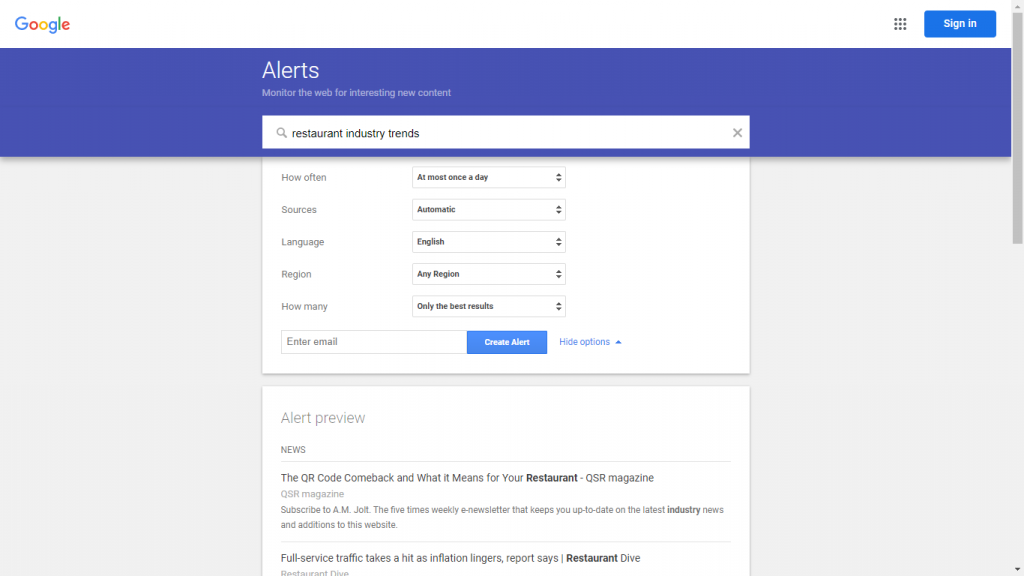1024x576 pixels.
Task: Click the scrollbar down arrow
Action: pyautogui.click(x=1017, y=570)
